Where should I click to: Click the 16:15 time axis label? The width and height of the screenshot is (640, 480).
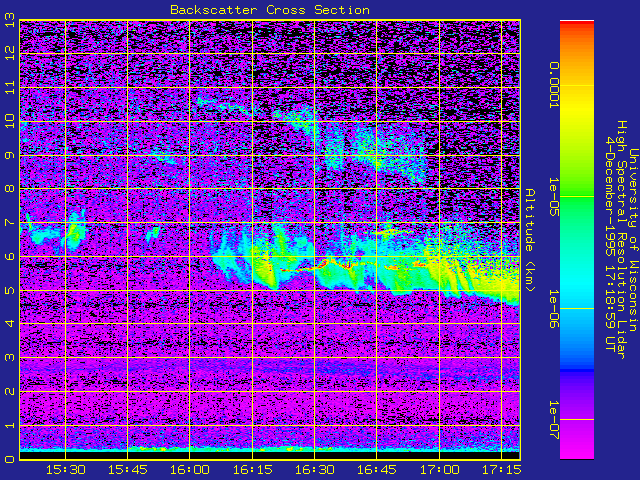[x=253, y=469]
